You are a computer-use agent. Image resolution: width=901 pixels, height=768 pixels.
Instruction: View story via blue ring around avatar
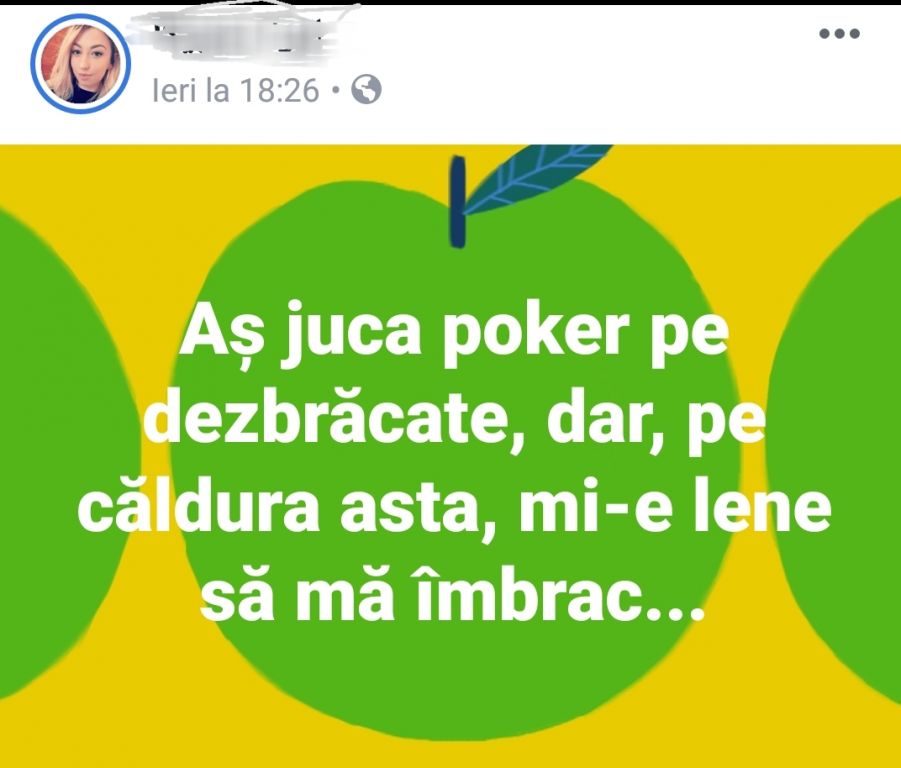click(x=80, y=63)
